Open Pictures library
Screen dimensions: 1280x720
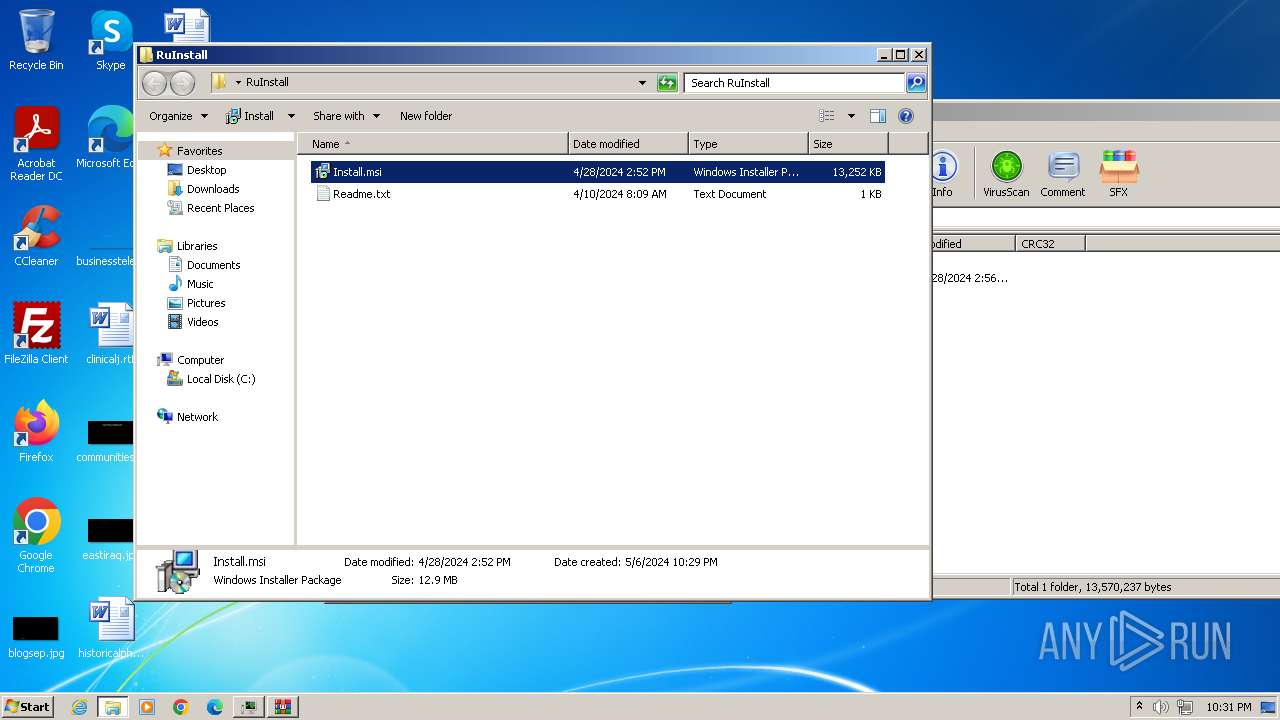pyautogui.click(x=206, y=303)
